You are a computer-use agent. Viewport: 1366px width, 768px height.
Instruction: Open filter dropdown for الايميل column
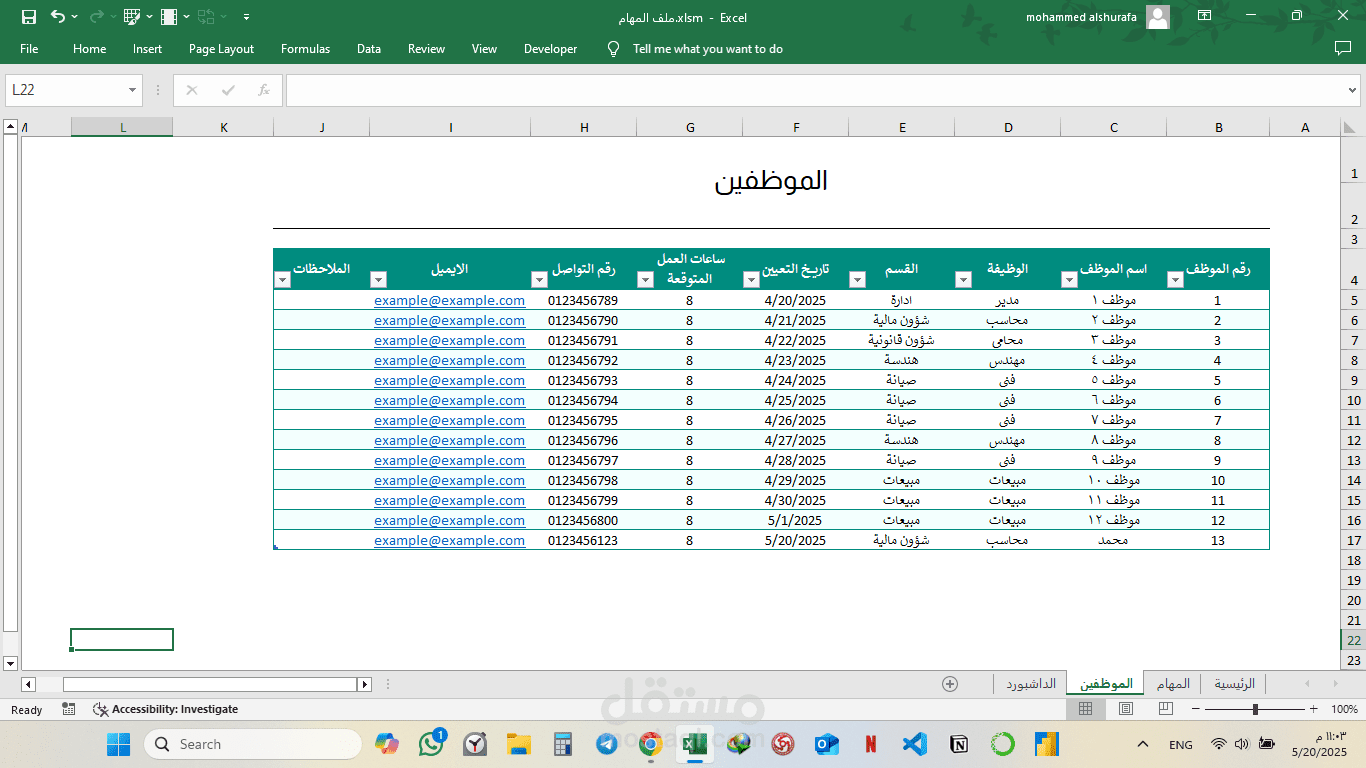coord(378,280)
